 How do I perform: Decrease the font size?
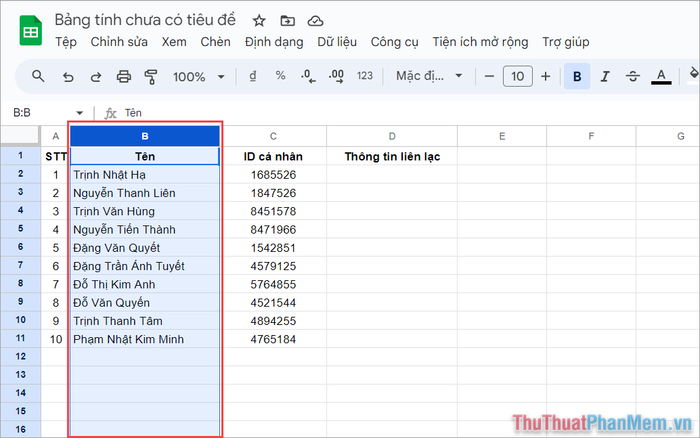(x=489, y=76)
